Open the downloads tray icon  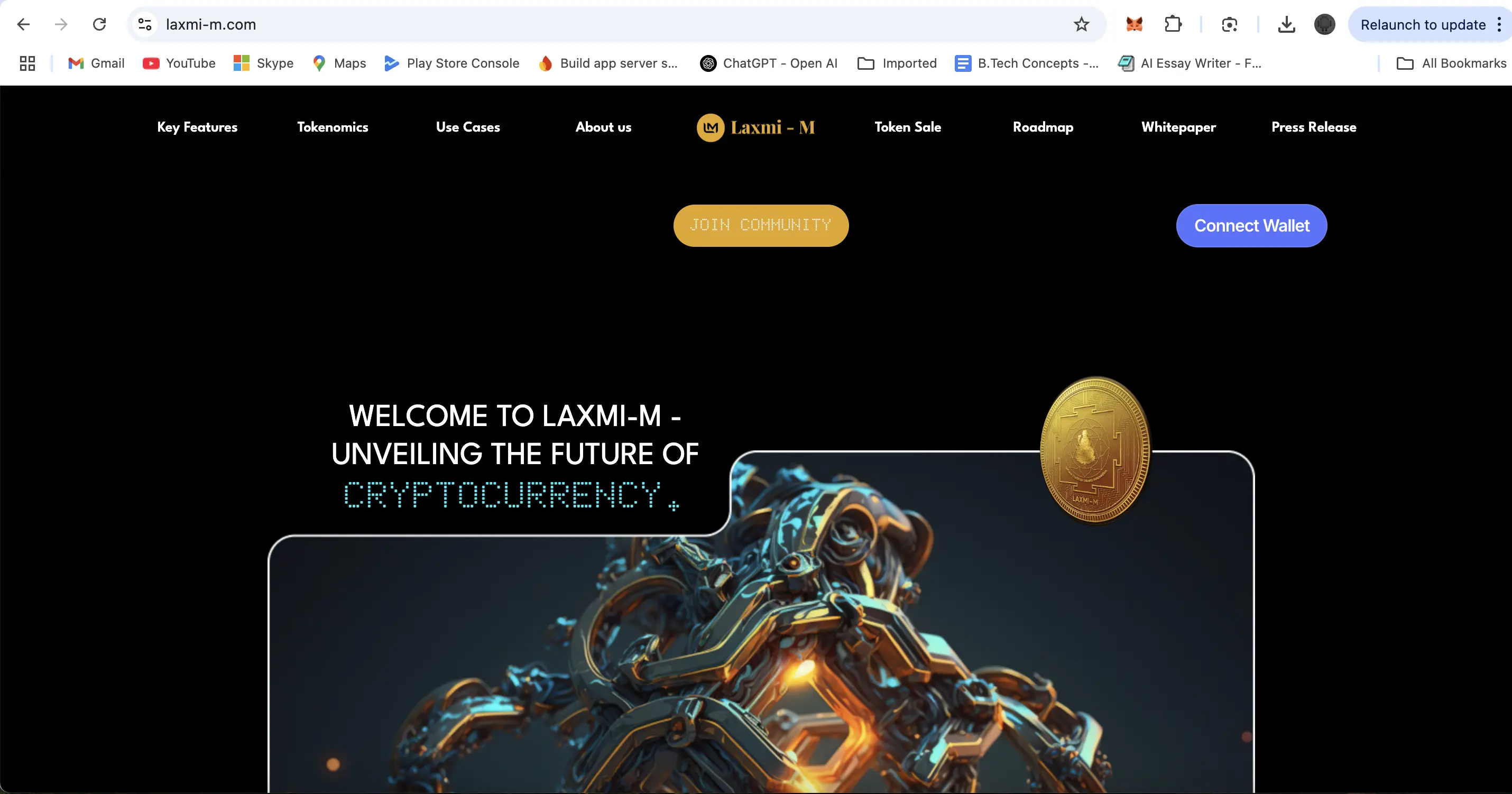[x=1286, y=24]
